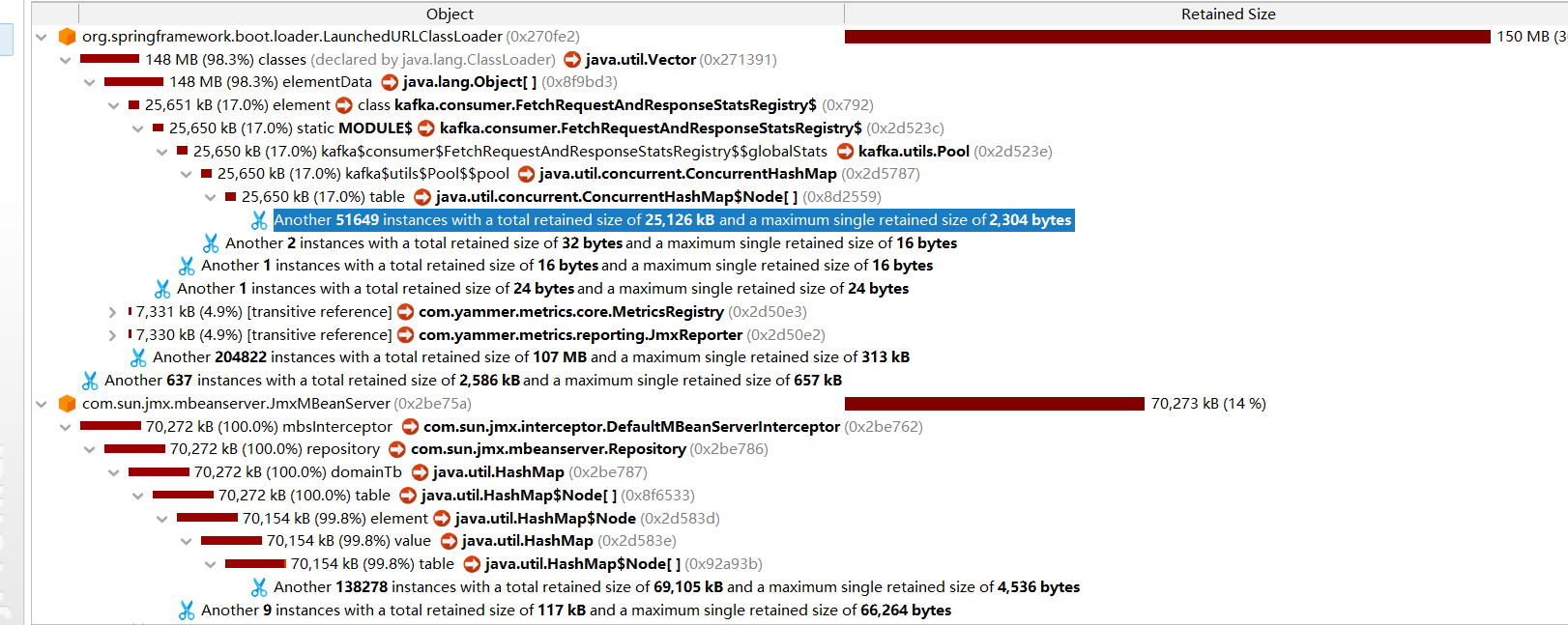
Task: Collapse the JmxMBeanServer root node
Action: tap(41, 404)
